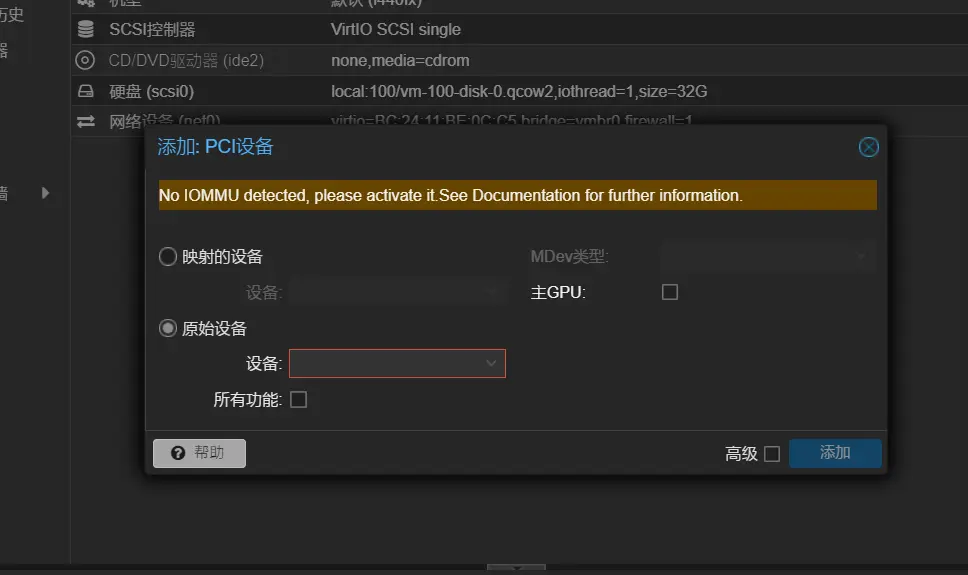Tick the 所有功能 checkbox

coord(298,400)
